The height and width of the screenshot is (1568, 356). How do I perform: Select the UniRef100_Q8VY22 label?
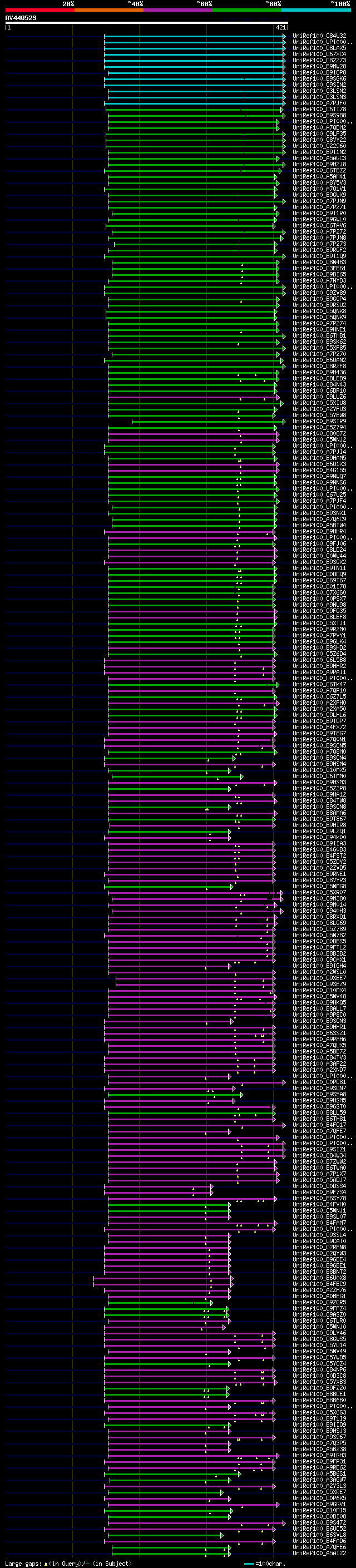pyautogui.click(x=319, y=140)
